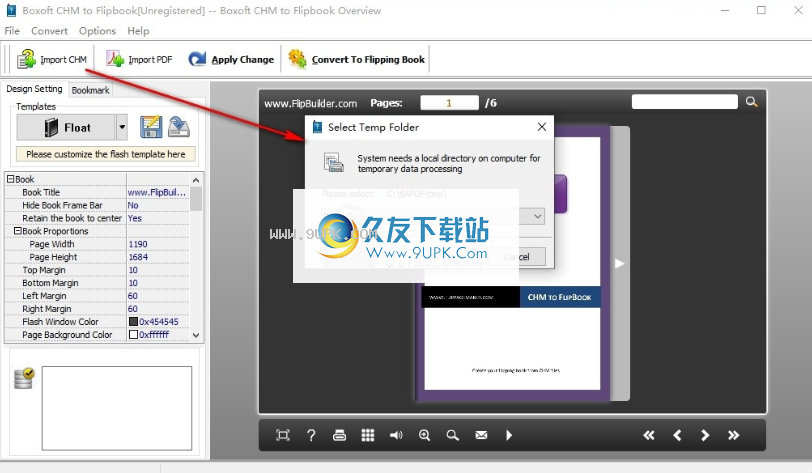Click the help question mark icon
The width and height of the screenshot is (812, 473).
[x=311, y=435]
